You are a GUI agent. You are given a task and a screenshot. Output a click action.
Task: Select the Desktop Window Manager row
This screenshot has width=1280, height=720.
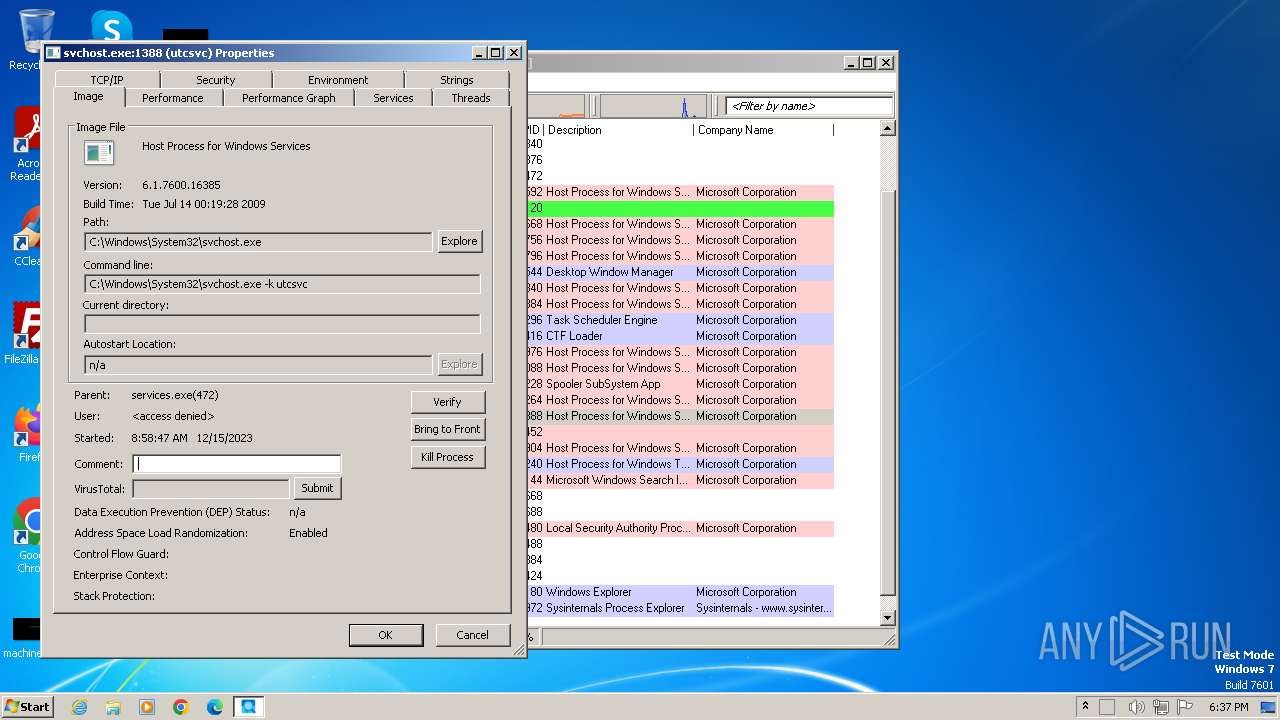pos(680,272)
